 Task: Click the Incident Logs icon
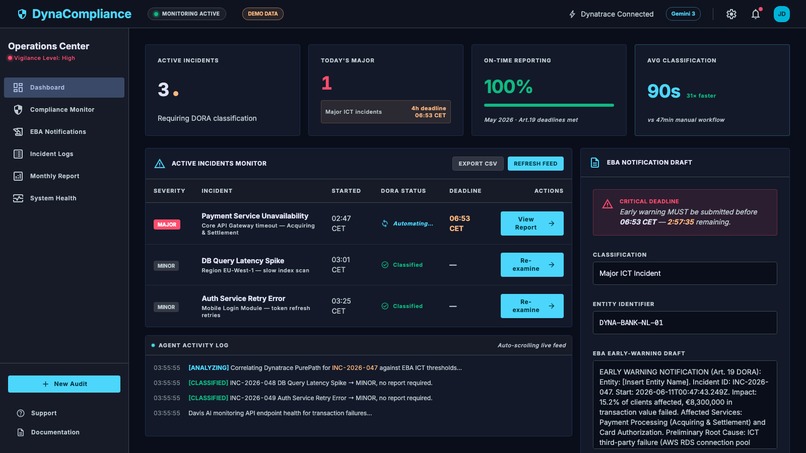click(18, 154)
